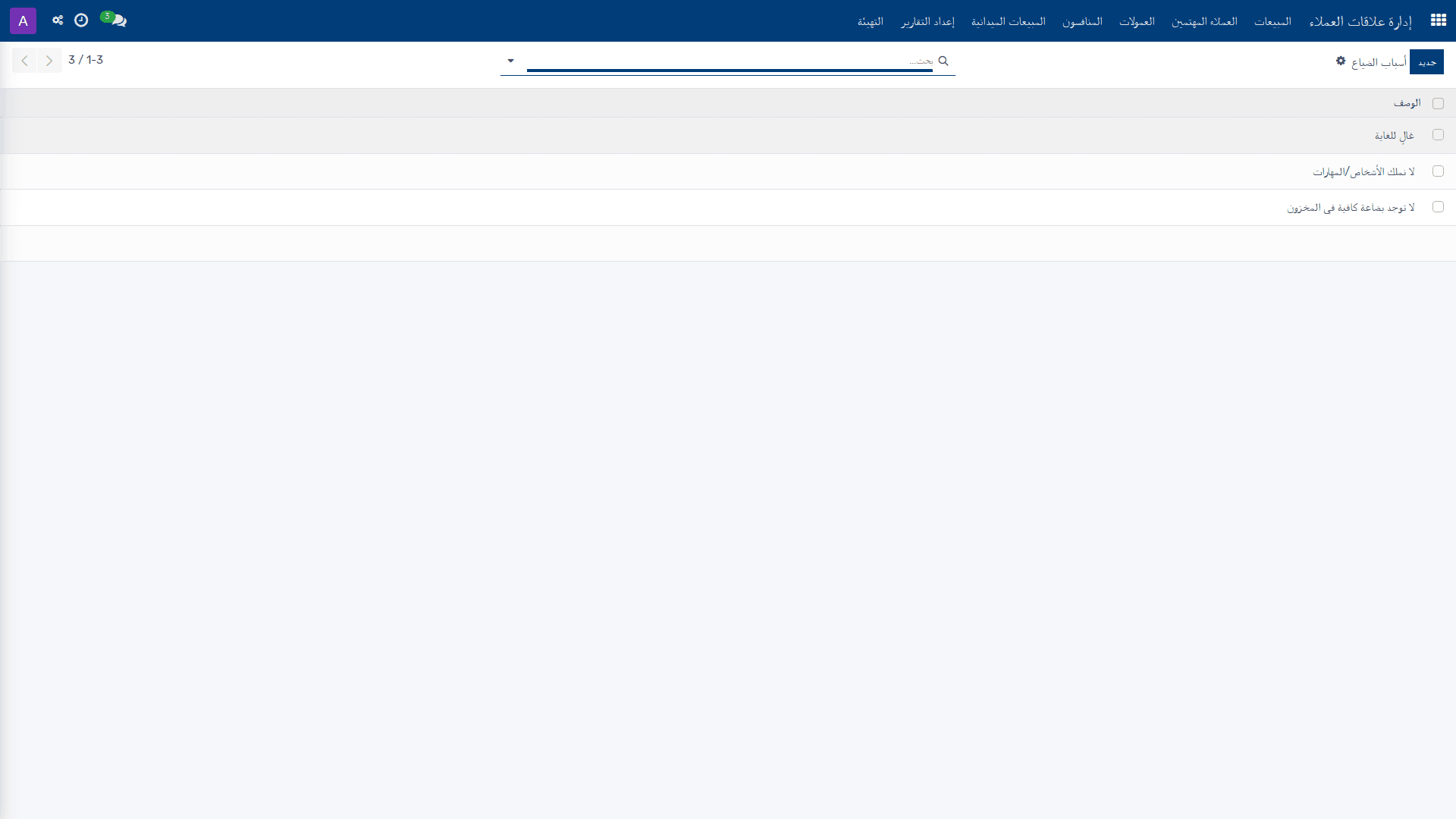Toggle the select-all checkbox in header
This screenshot has height=819, width=1456.
click(1438, 103)
